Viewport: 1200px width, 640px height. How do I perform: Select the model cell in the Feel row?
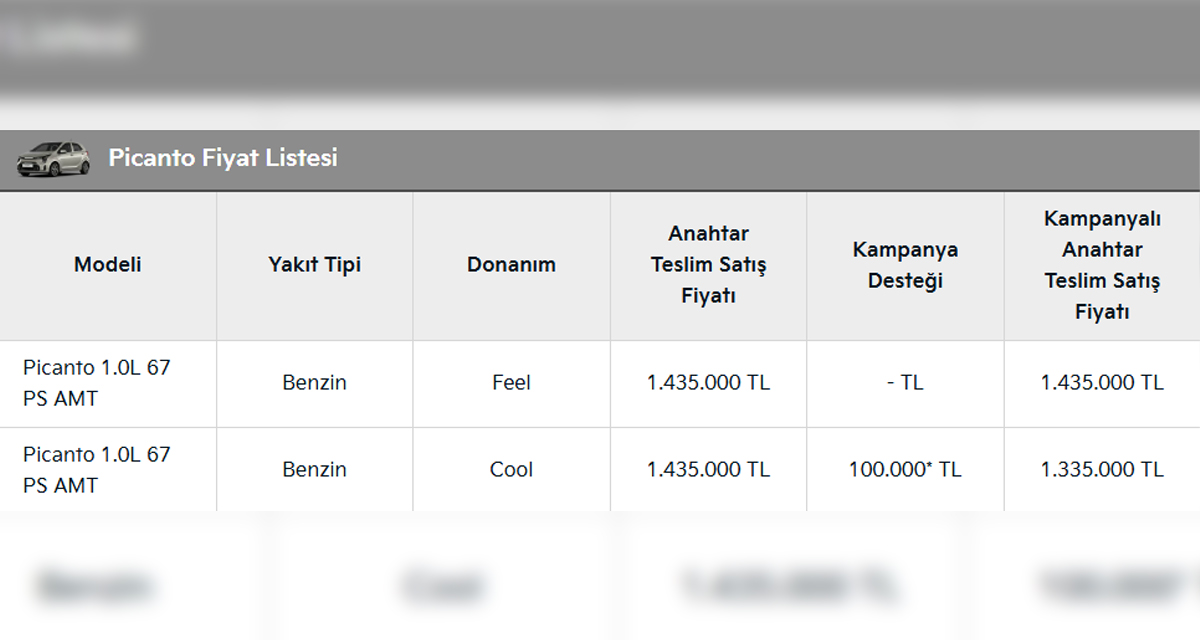click(108, 383)
